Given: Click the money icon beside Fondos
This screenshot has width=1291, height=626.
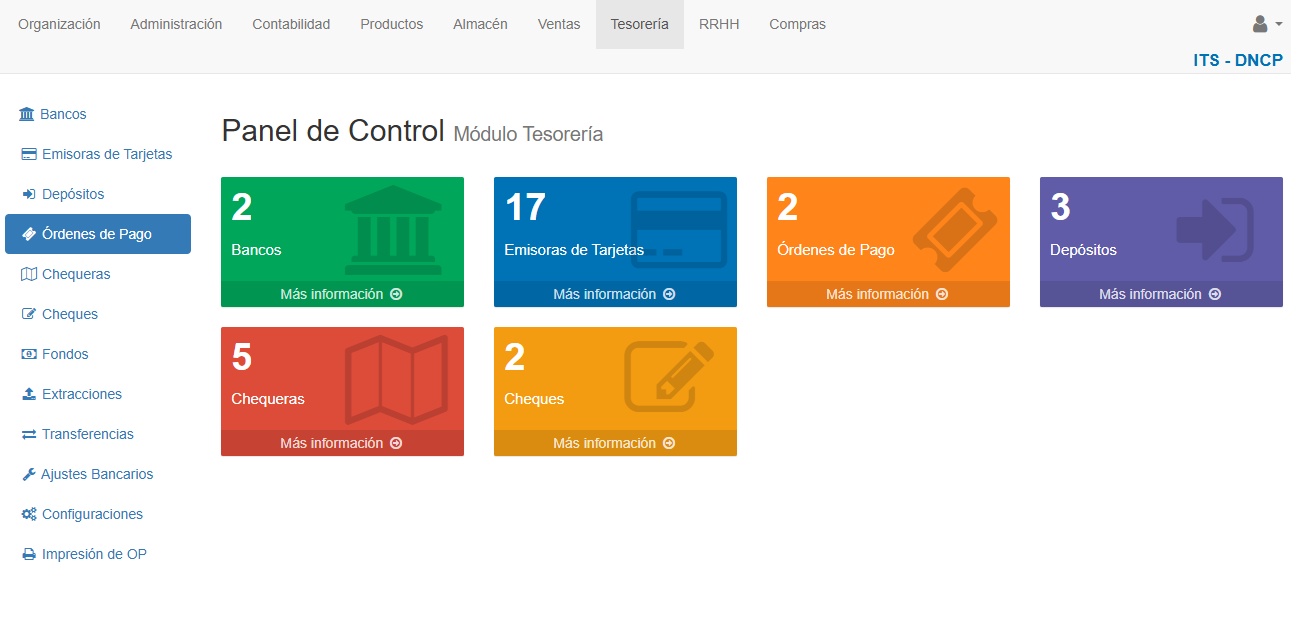Looking at the screenshot, I should 29,355.
